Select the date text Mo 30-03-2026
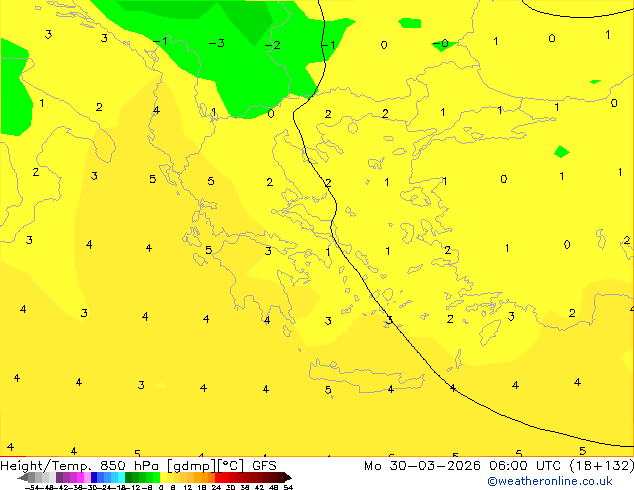 (x=422, y=466)
